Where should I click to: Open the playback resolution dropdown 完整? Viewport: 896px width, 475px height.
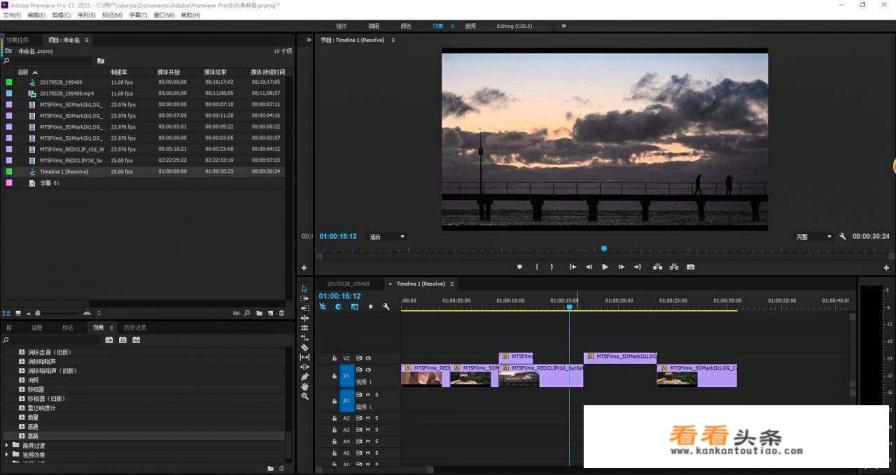tap(813, 237)
